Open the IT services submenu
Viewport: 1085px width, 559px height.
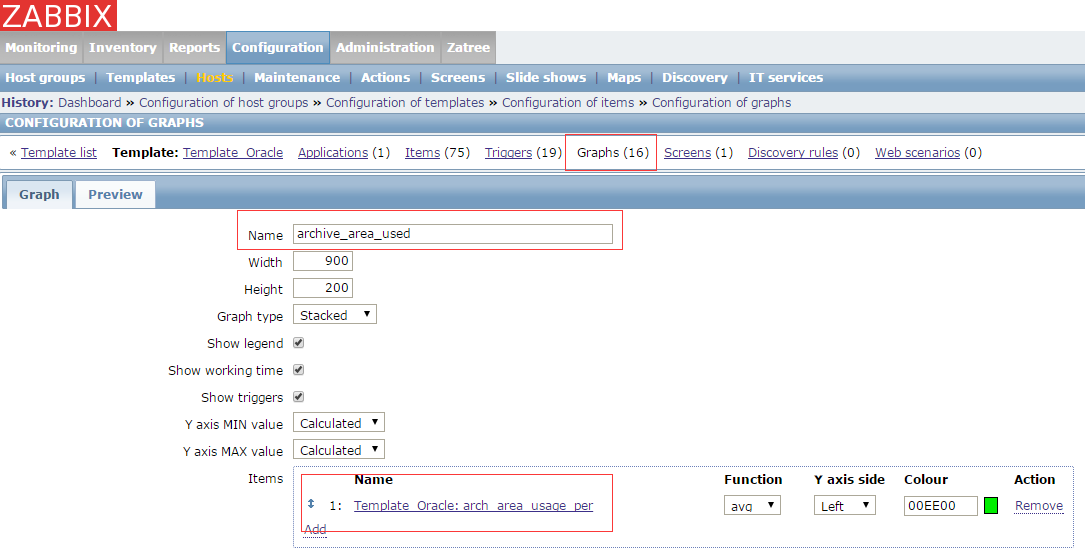coord(786,77)
